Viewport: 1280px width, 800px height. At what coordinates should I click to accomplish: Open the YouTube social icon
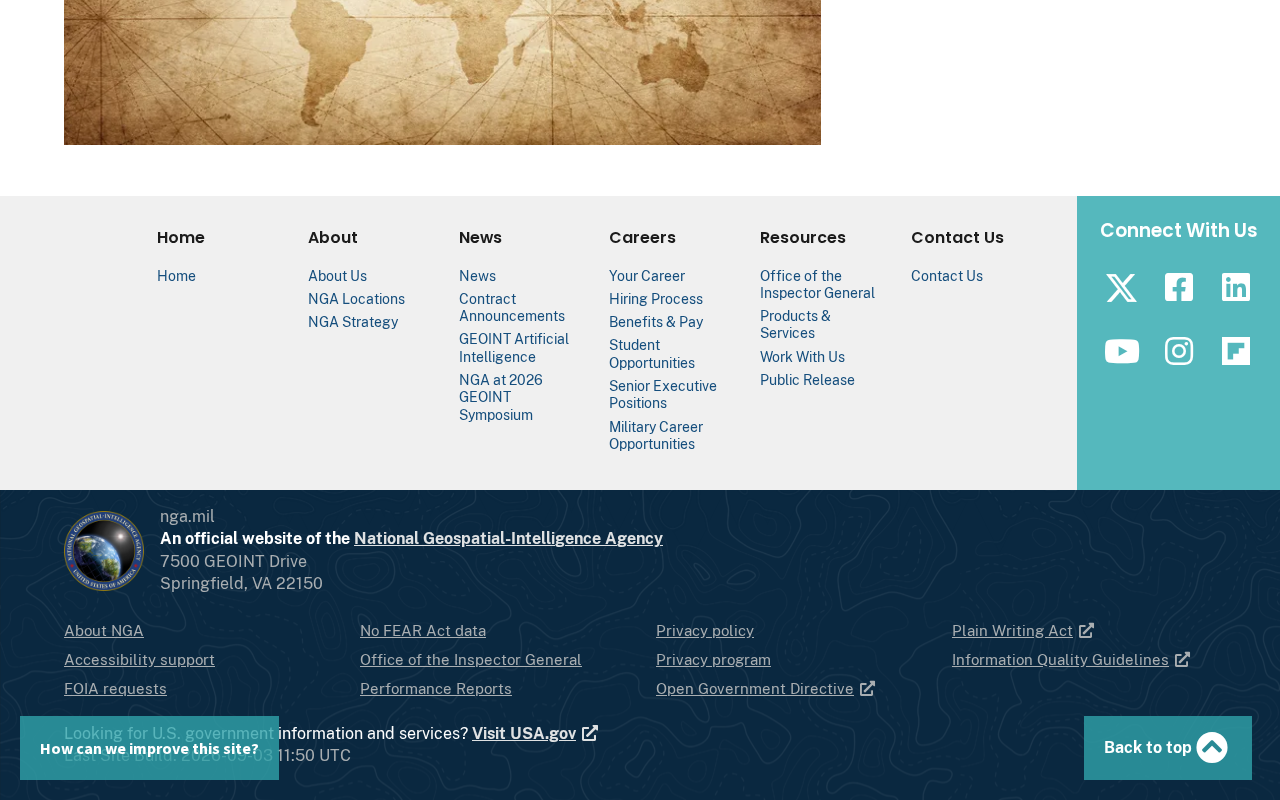1121,351
